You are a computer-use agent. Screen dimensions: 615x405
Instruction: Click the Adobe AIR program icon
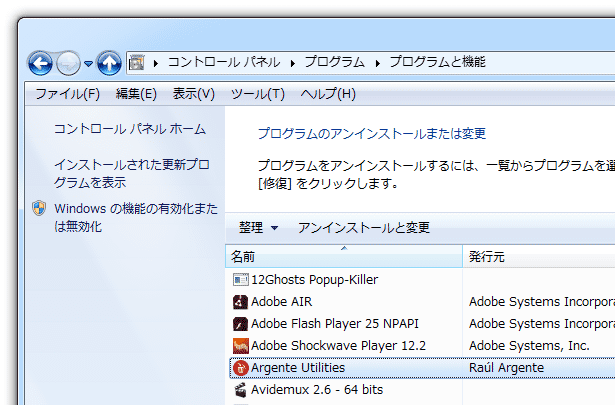(240, 302)
